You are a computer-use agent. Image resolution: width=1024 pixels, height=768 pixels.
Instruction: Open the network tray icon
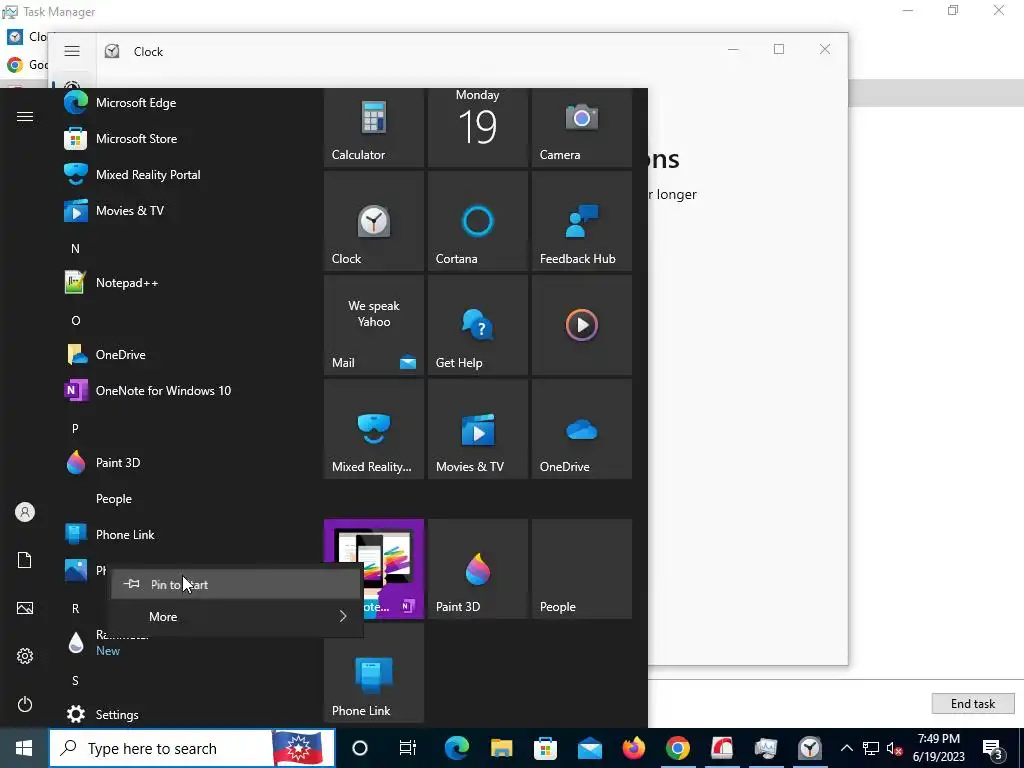coord(871,748)
